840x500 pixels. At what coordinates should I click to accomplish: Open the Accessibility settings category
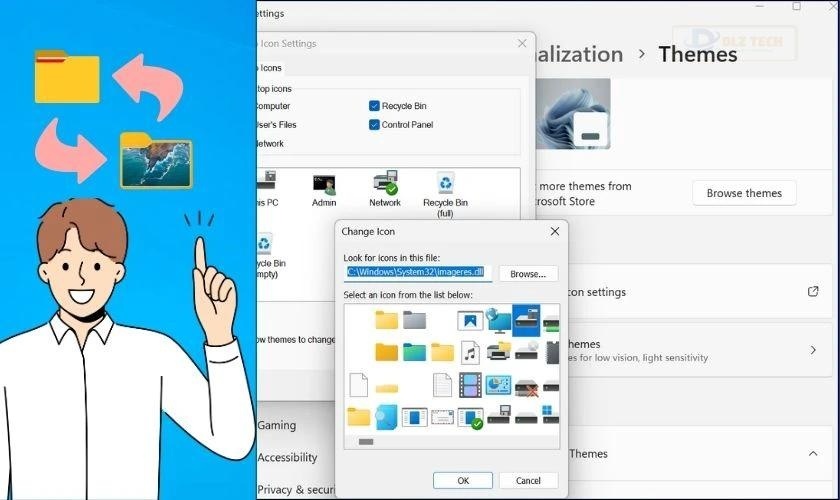(288, 458)
